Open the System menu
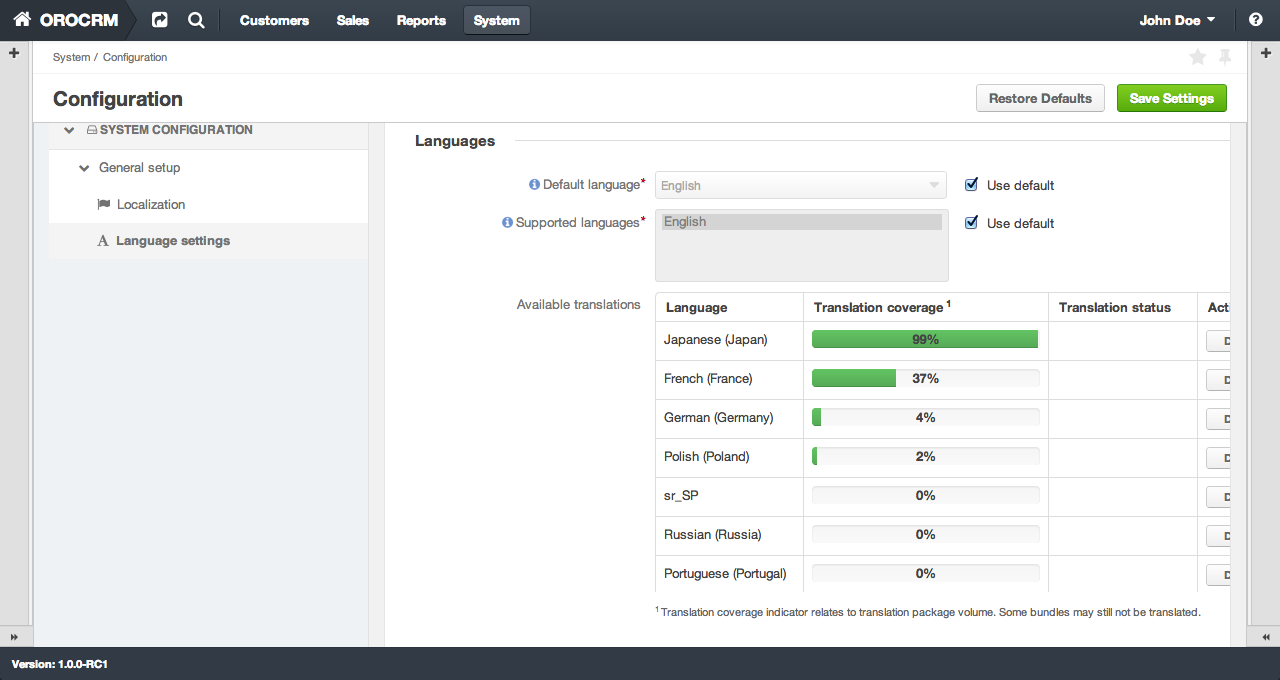Image resolution: width=1280 pixels, height=680 pixels. click(497, 20)
